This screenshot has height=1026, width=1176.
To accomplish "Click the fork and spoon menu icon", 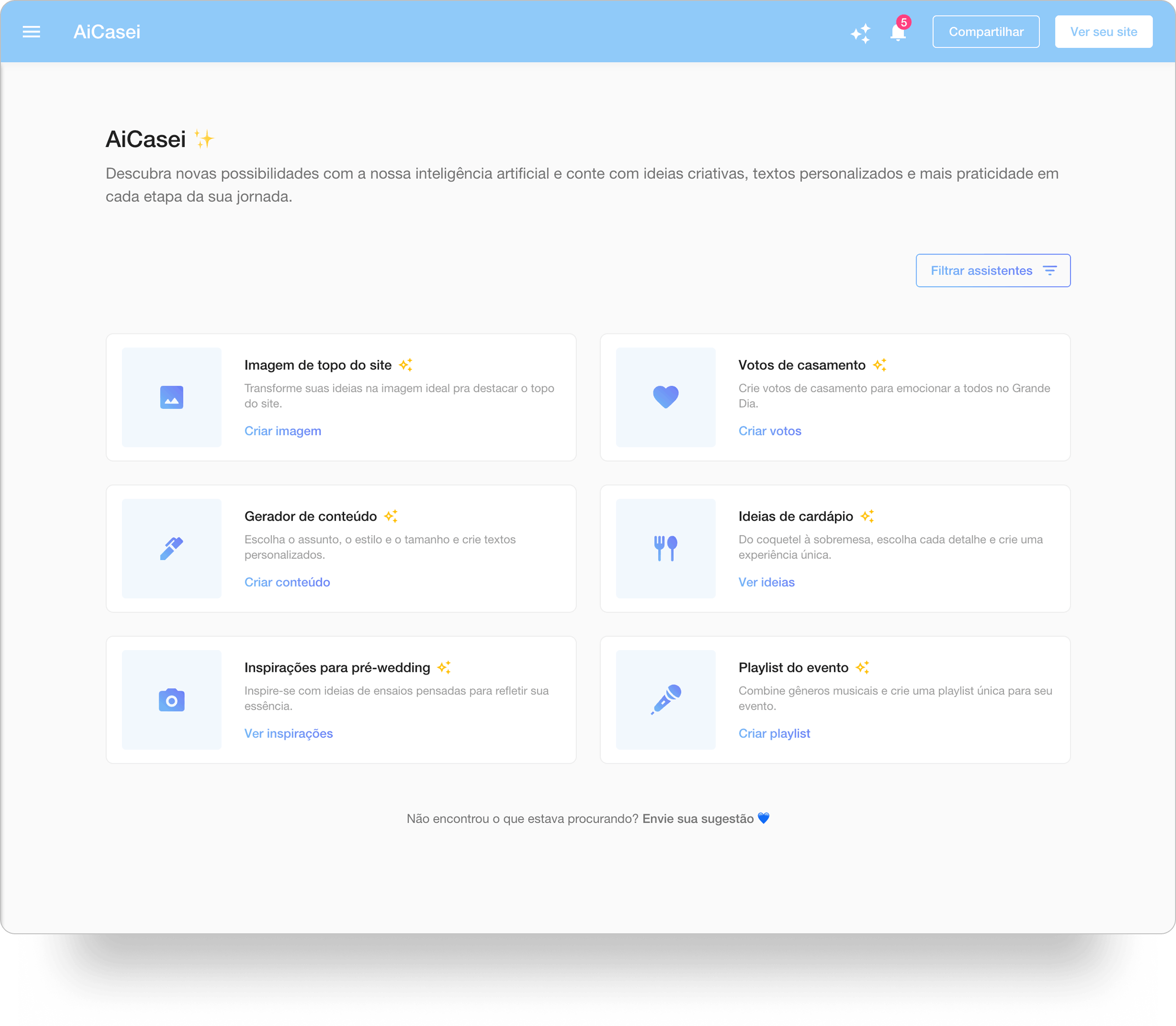I will (666, 548).
